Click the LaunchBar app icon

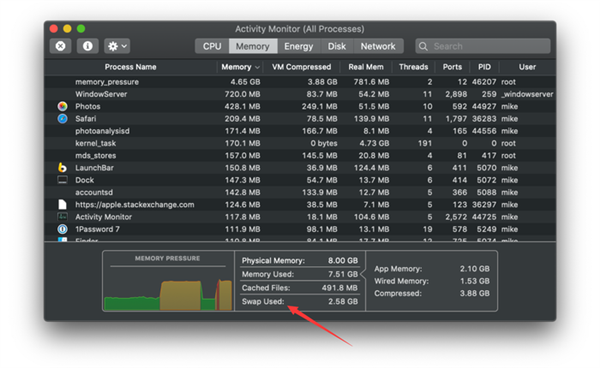pos(62,168)
